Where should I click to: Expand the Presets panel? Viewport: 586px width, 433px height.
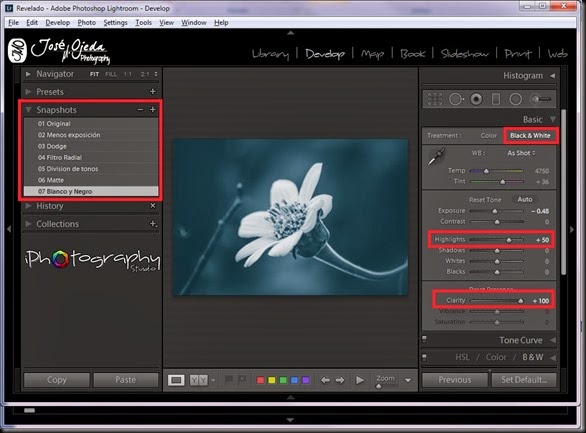[28, 92]
